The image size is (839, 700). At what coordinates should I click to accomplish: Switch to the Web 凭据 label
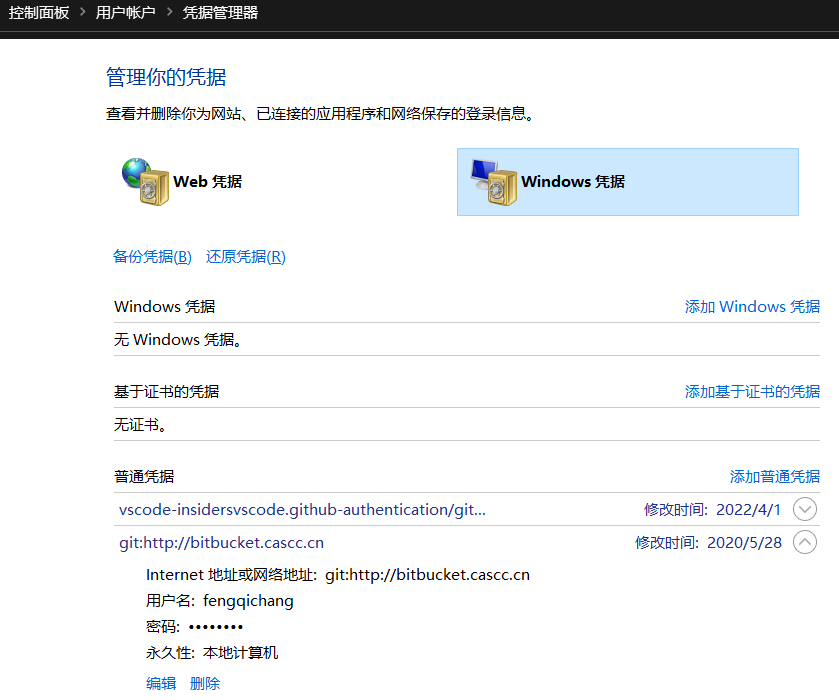208,182
